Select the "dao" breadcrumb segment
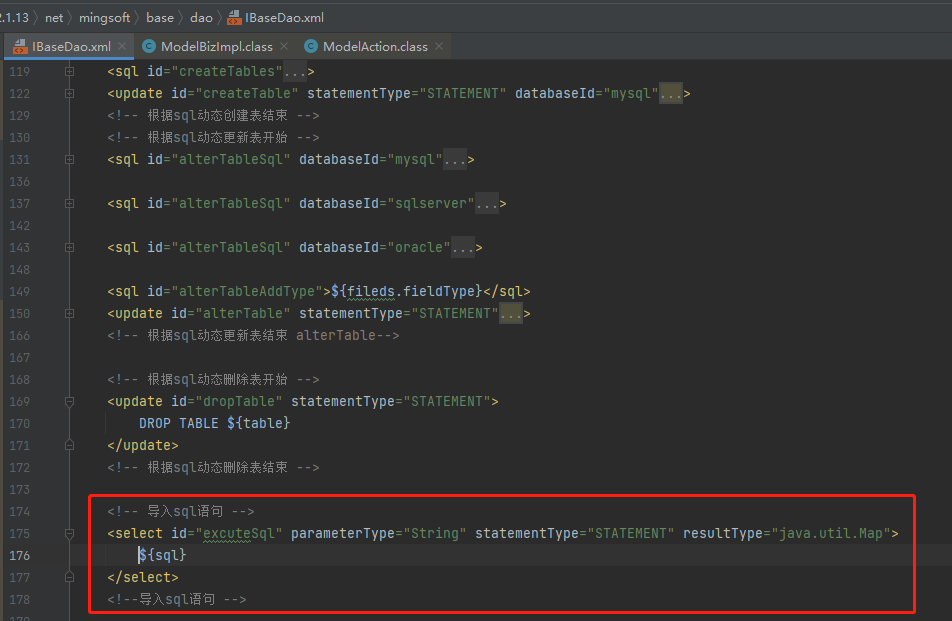This screenshot has width=952, height=621. point(201,18)
